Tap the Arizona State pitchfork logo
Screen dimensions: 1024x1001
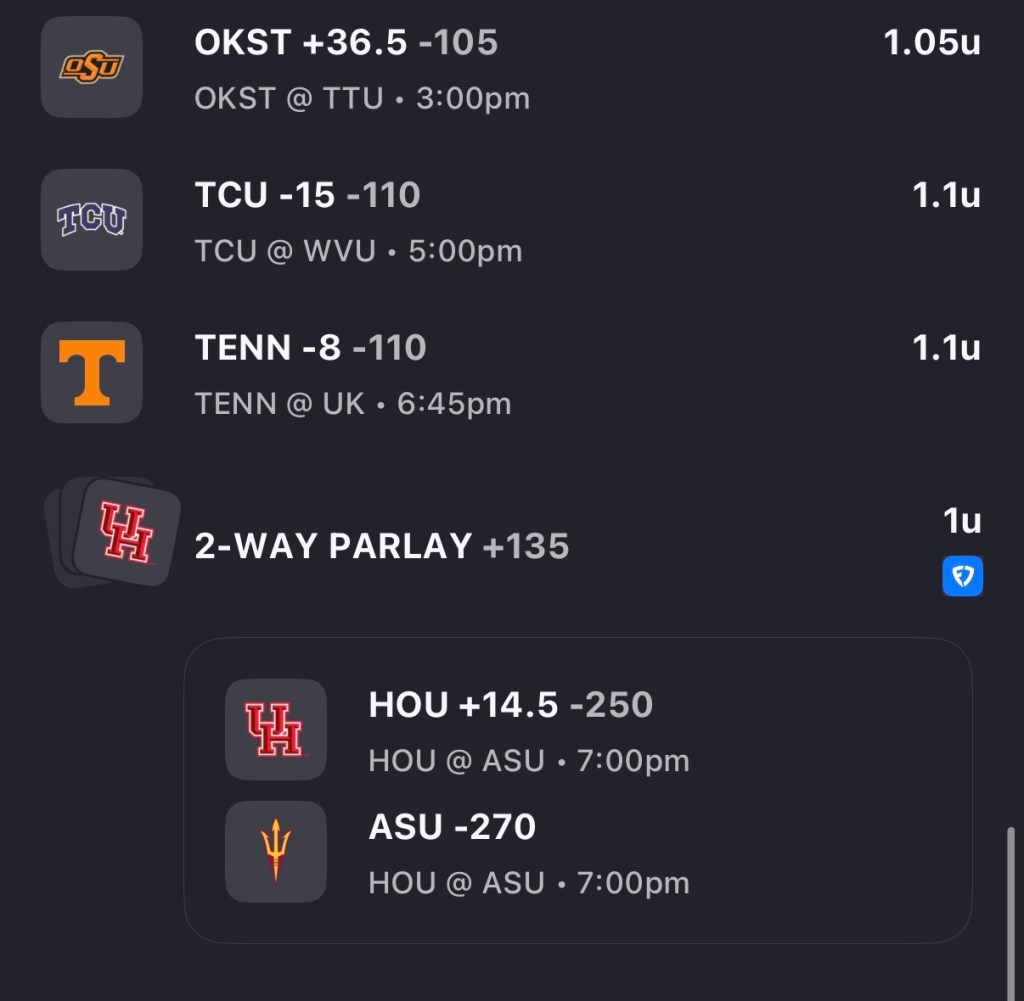[275, 851]
